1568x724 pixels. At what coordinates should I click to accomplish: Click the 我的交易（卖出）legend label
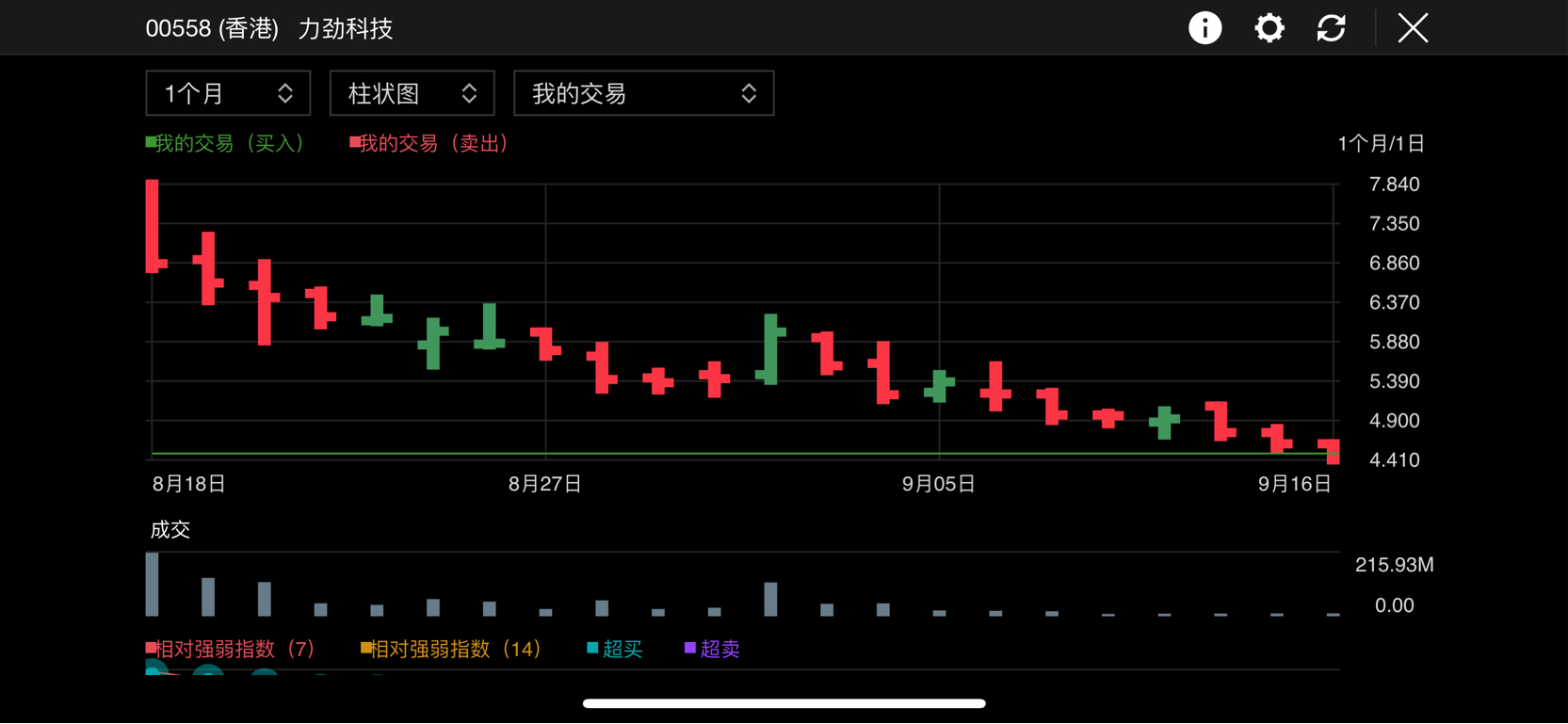click(x=434, y=143)
